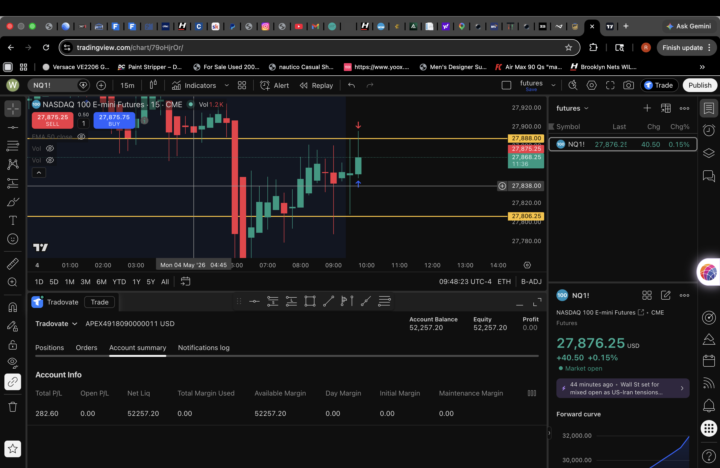
Task: Click the Trade button in top toolbar
Action: pos(658,85)
